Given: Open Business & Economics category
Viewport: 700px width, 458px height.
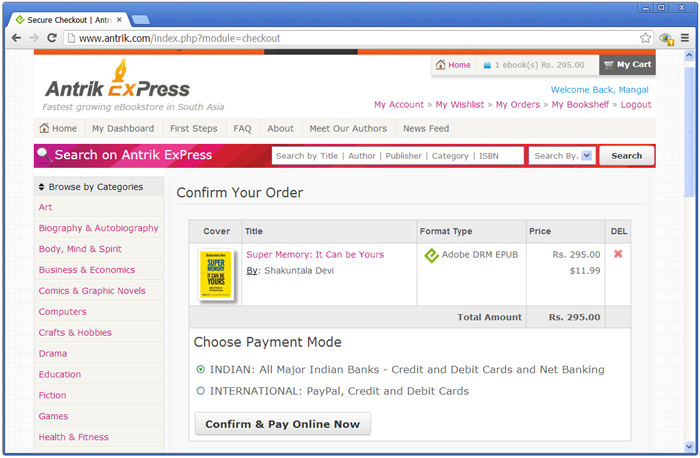Looking at the screenshot, I should click(x=87, y=270).
